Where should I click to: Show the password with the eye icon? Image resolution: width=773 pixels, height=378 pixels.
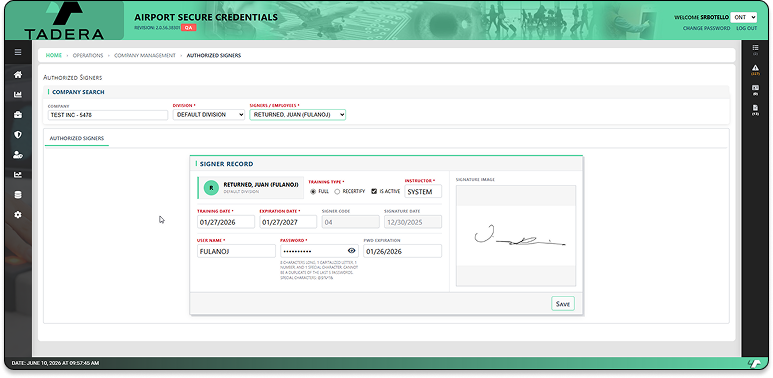pos(351,250)
